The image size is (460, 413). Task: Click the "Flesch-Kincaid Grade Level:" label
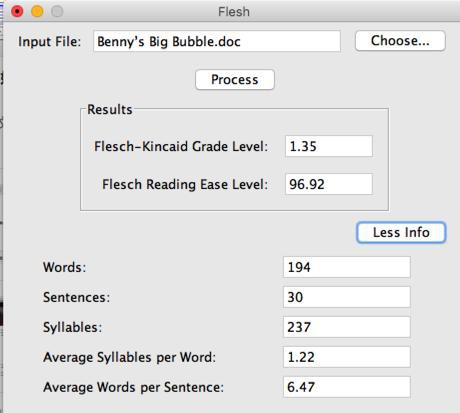[x=181, y=146]
